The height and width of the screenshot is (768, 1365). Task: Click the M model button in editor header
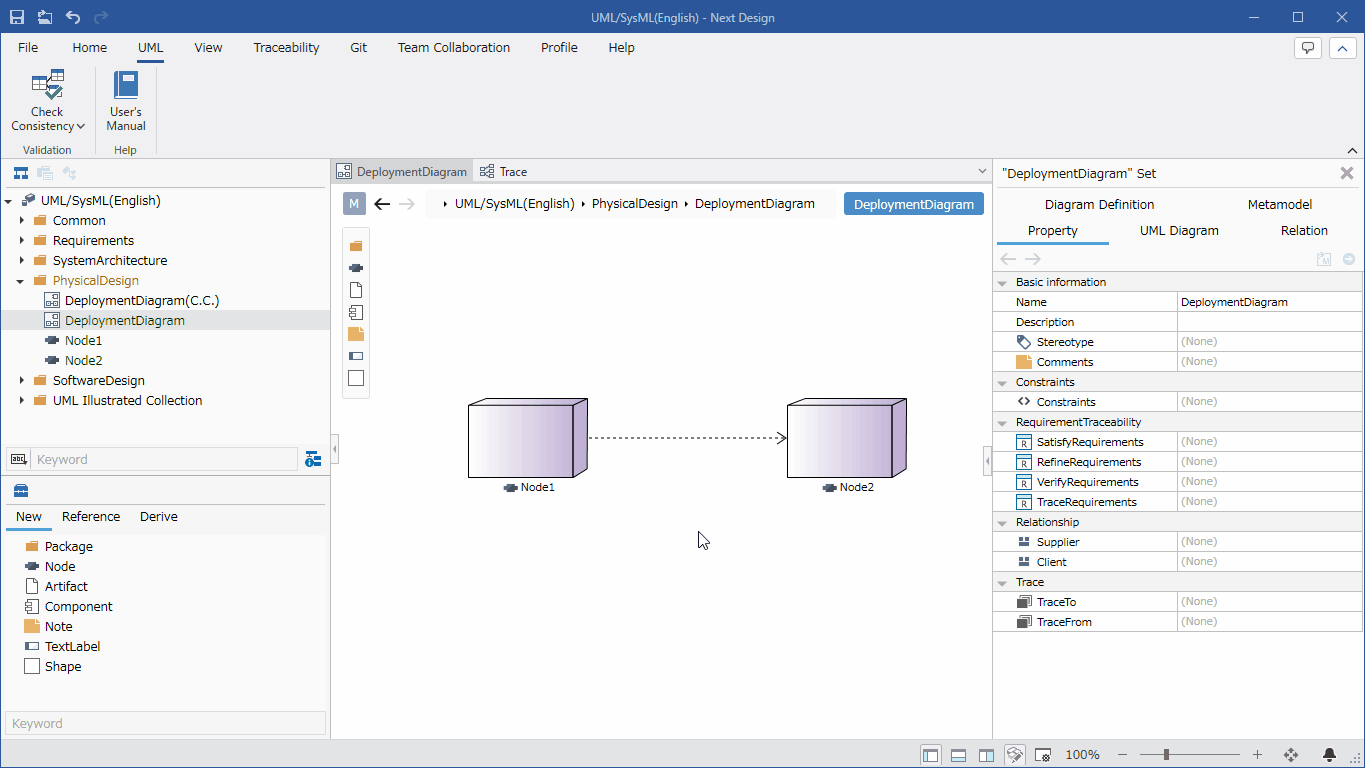click(354, 204)
